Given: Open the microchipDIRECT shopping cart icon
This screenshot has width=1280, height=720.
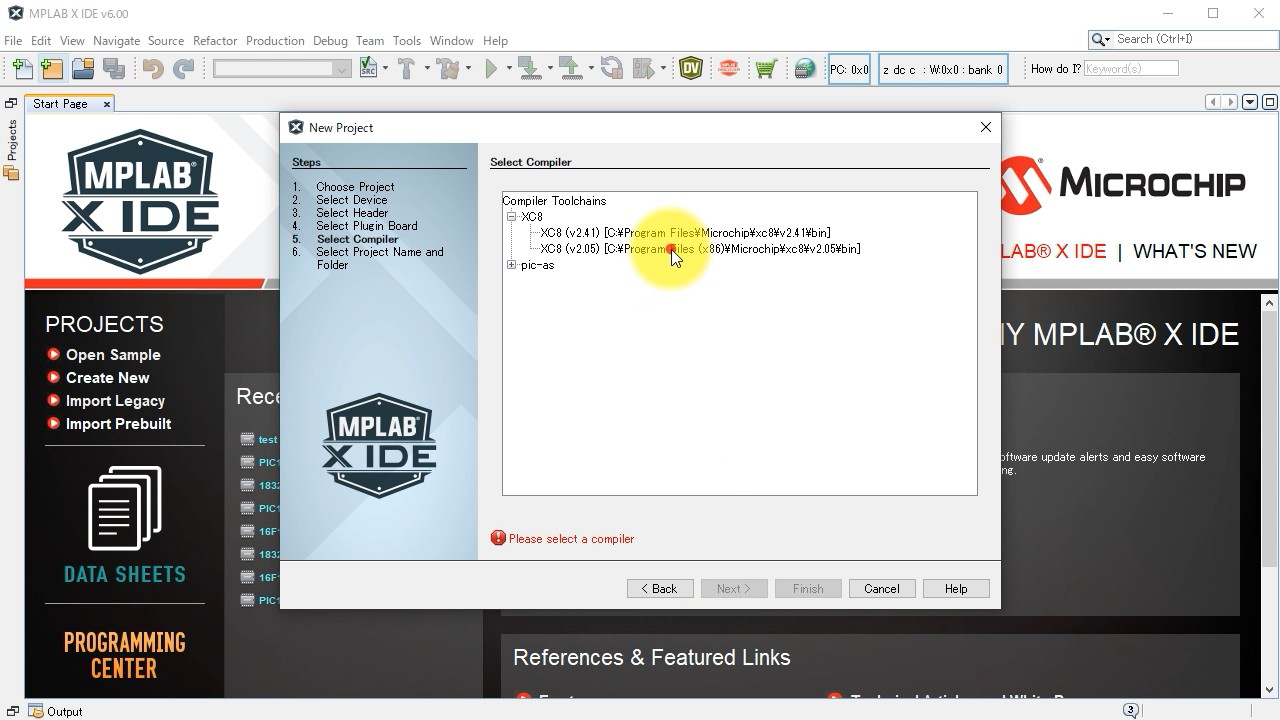Looking at the screenshot, I should point(766,69).
